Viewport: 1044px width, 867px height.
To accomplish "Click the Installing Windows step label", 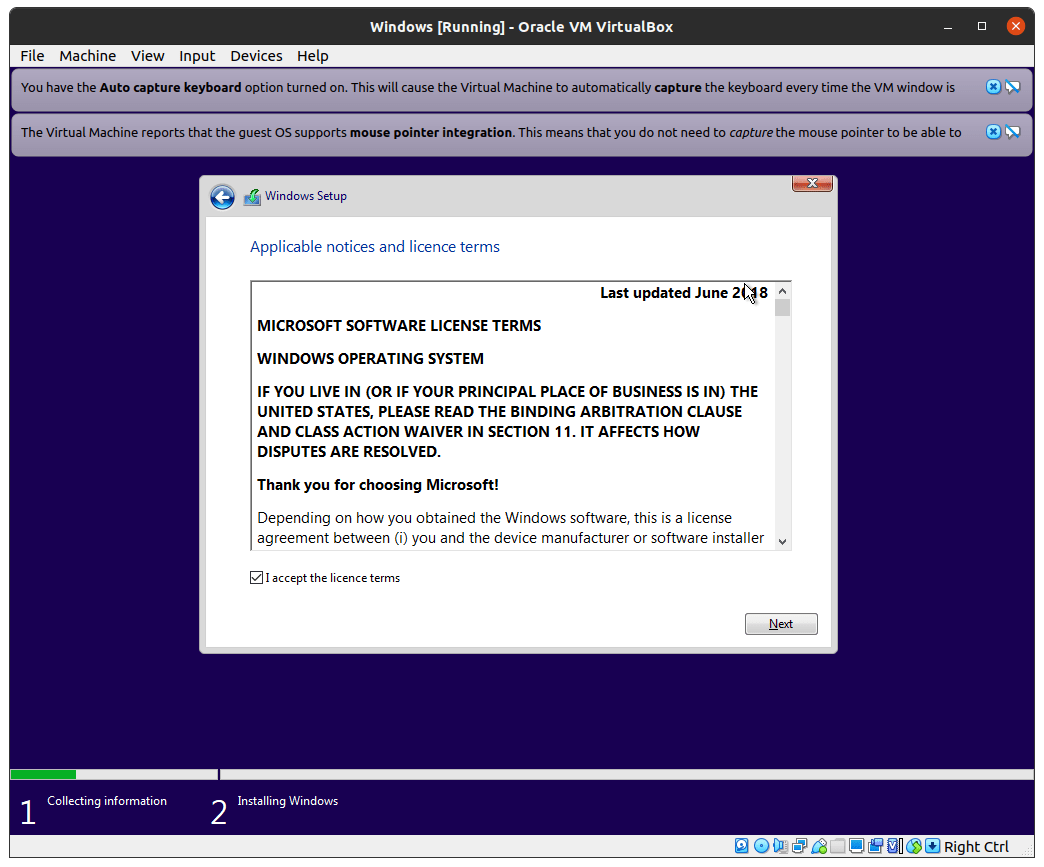I will (x=288, y=801).
